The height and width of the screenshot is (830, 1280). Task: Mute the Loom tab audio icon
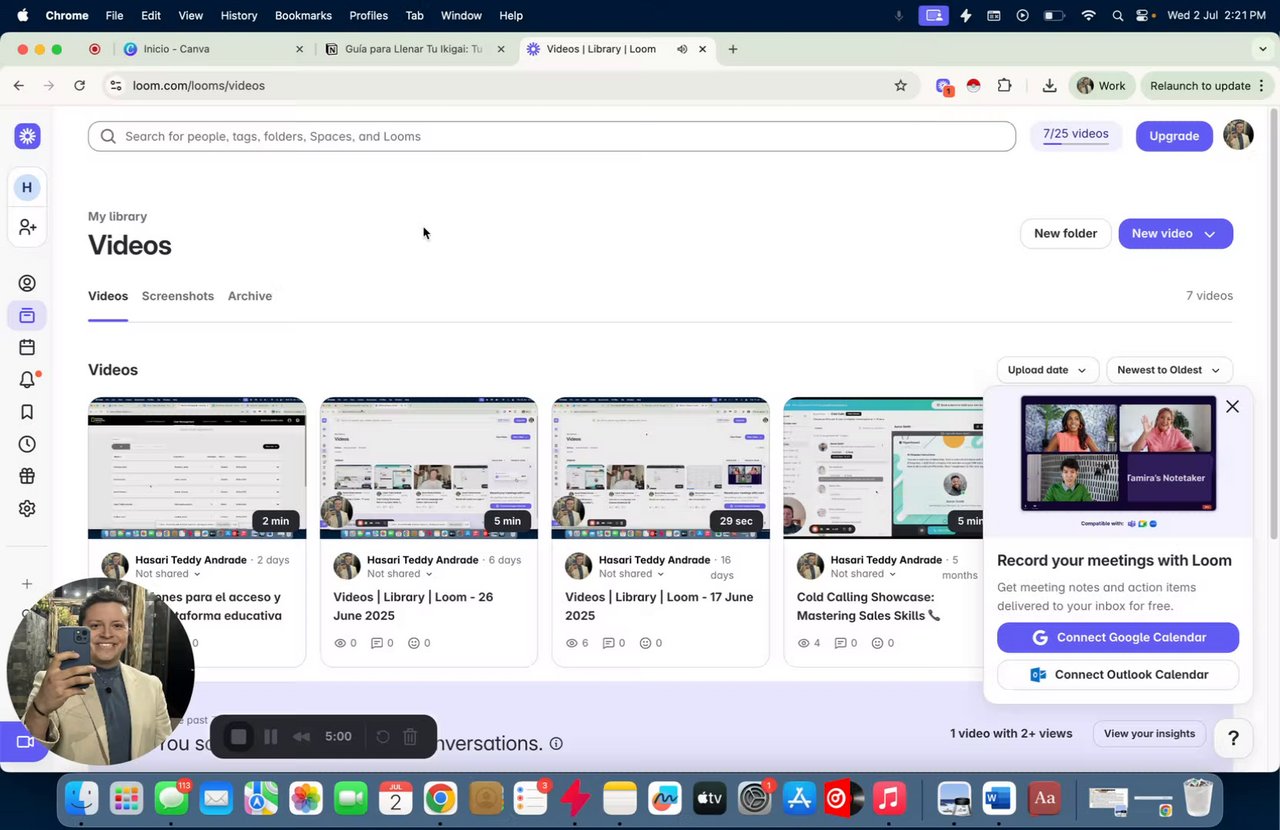click(682, 49)
